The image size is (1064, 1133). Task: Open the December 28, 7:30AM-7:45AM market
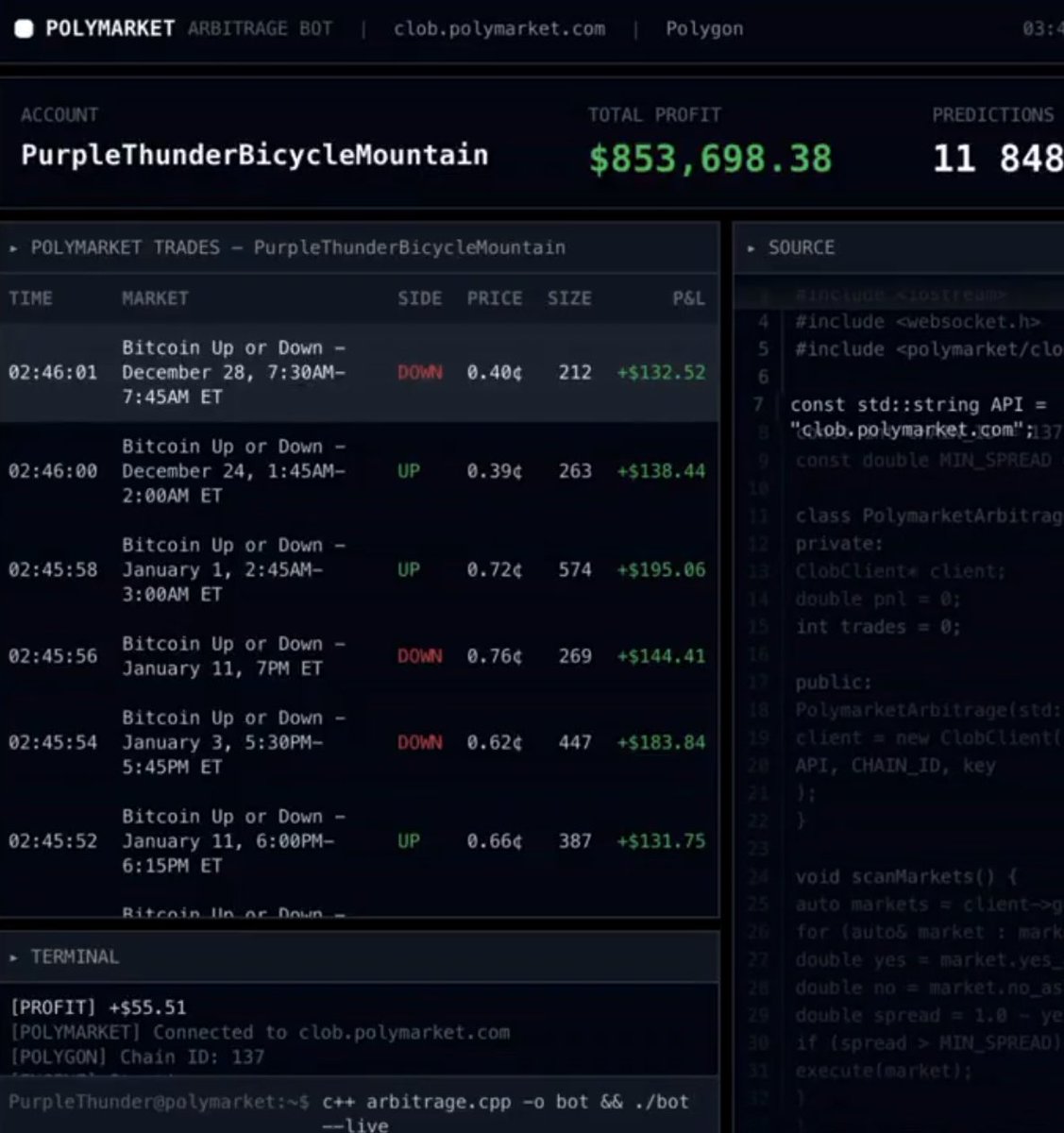click(233, 372)
